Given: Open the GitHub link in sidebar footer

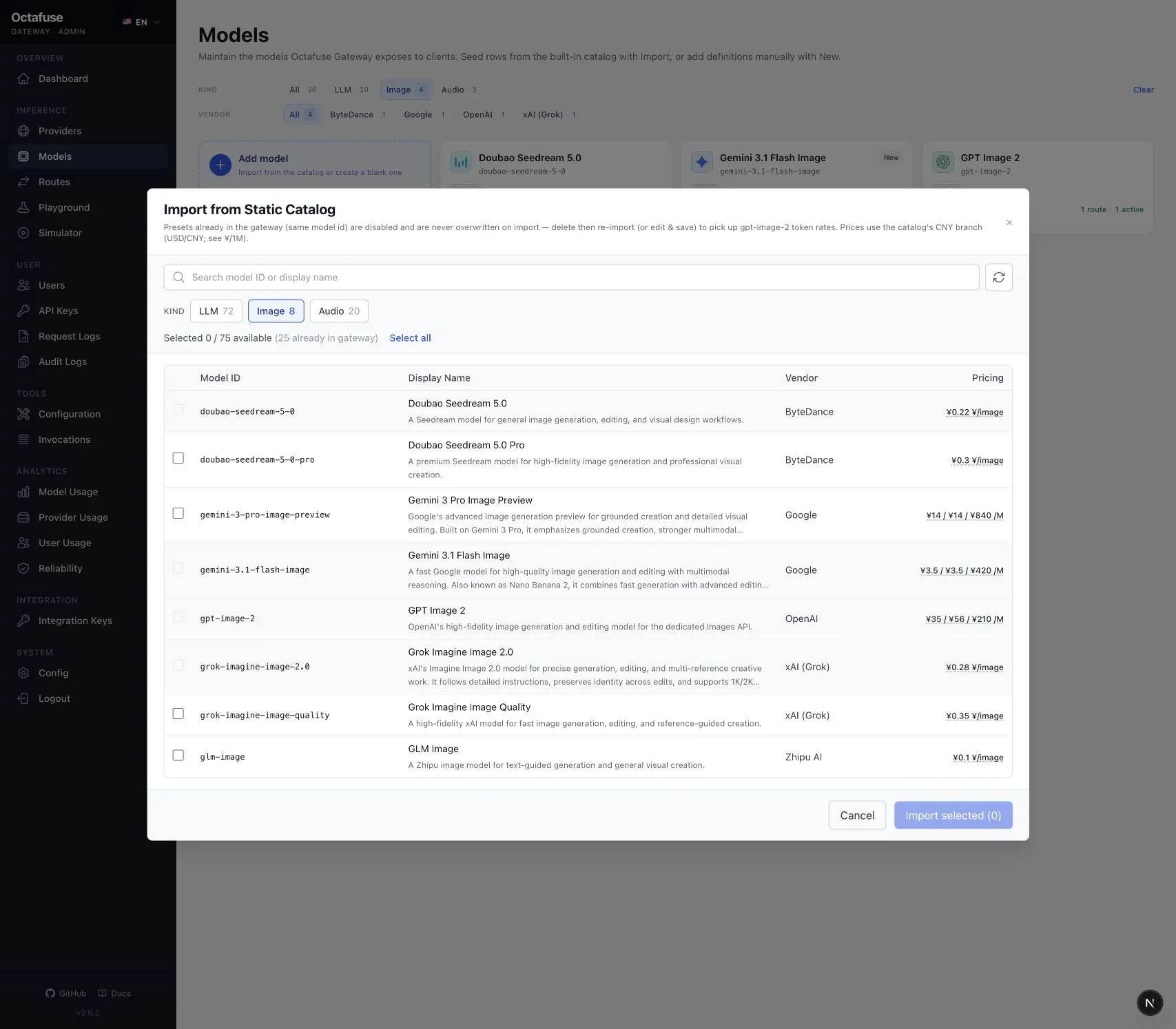Looking at the screenshot, I should (x=66, y=993).
